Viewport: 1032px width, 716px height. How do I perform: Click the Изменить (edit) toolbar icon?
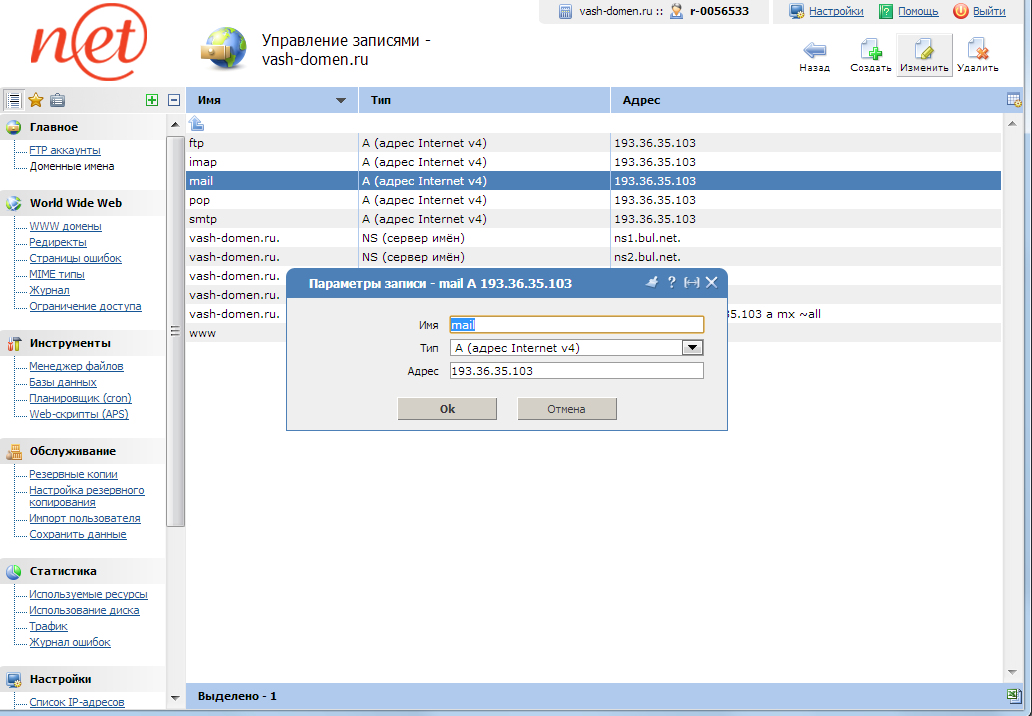[923, 50]
